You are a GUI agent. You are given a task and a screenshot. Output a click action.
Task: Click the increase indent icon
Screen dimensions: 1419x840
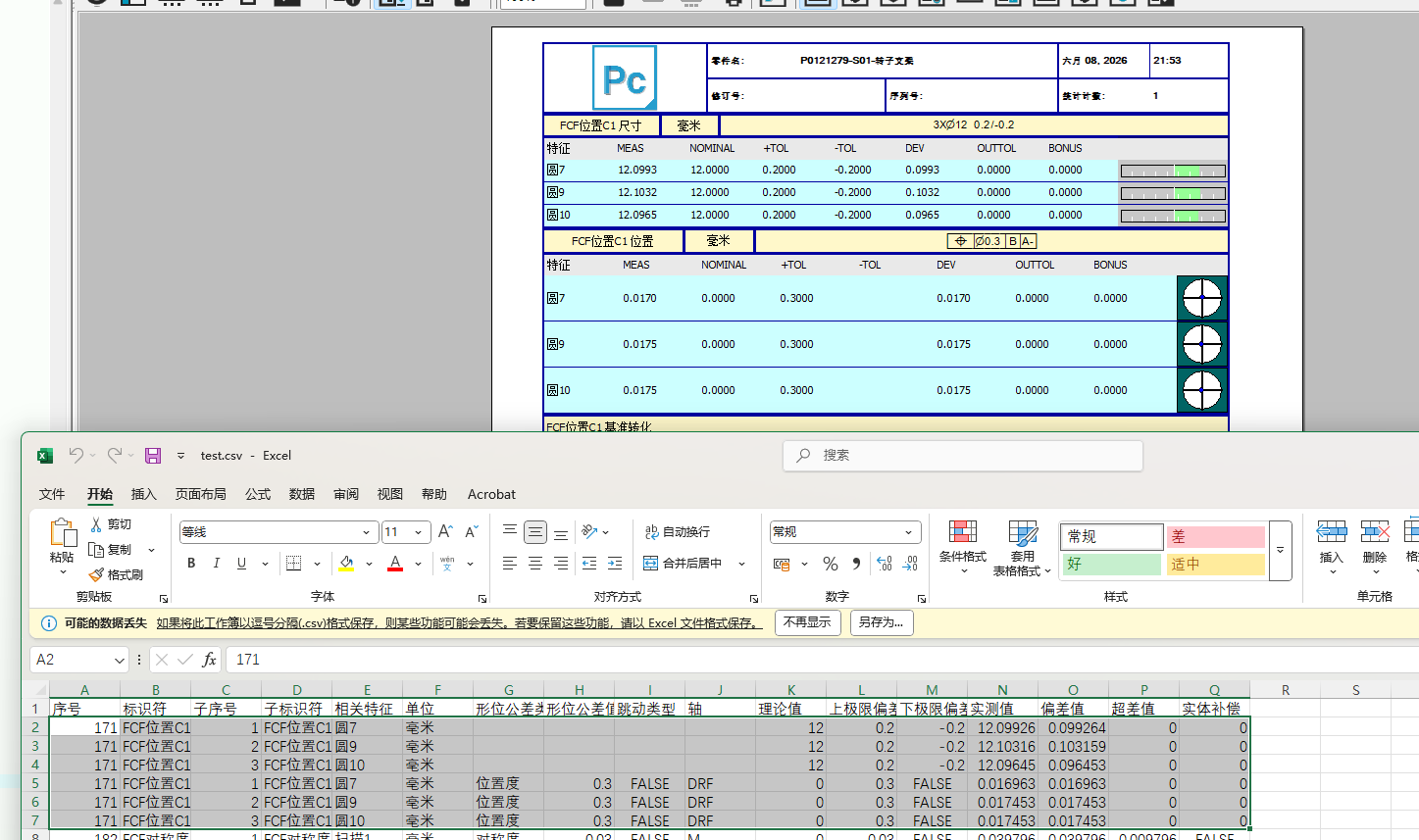tap(615, 564)
